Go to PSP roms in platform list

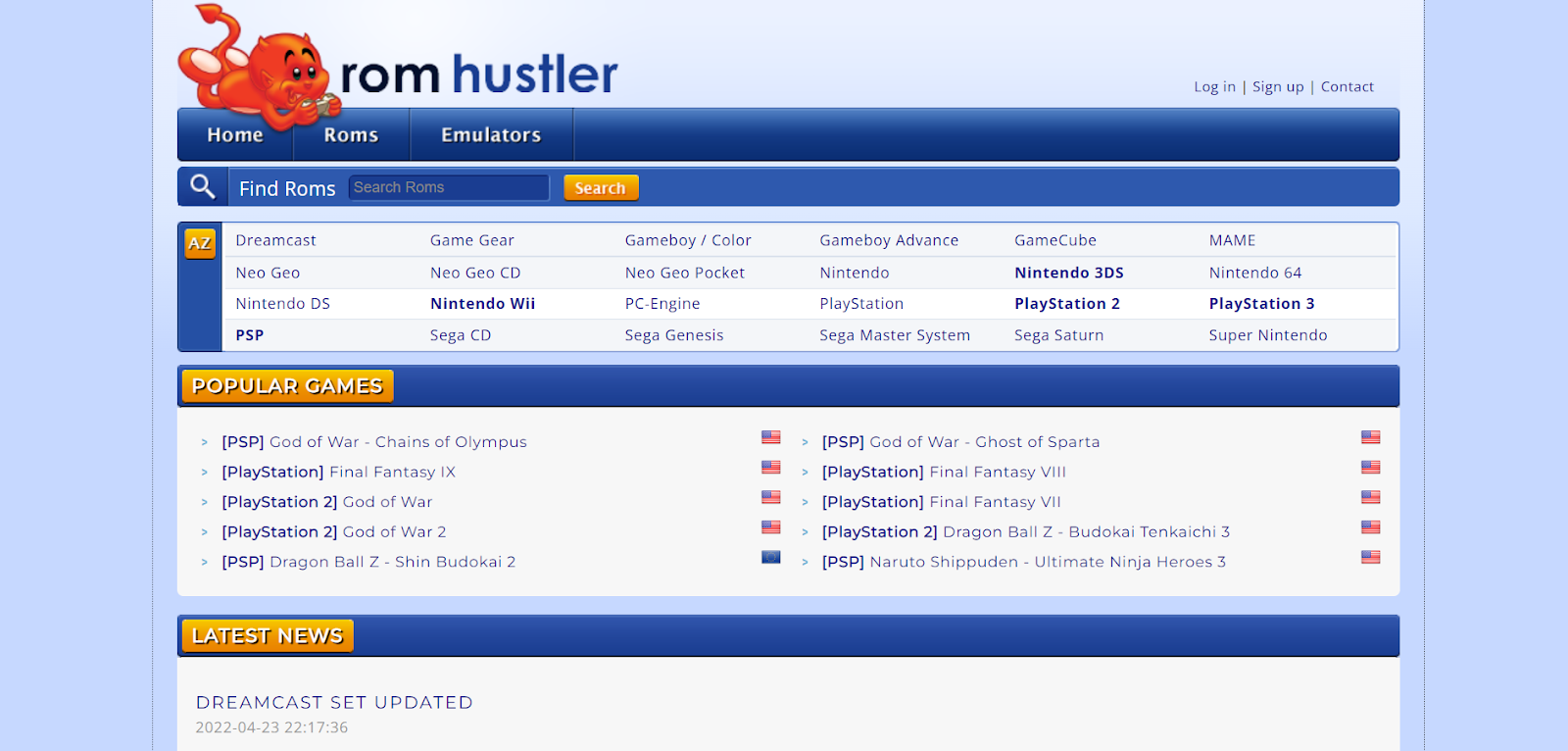(x=250, y=335)
